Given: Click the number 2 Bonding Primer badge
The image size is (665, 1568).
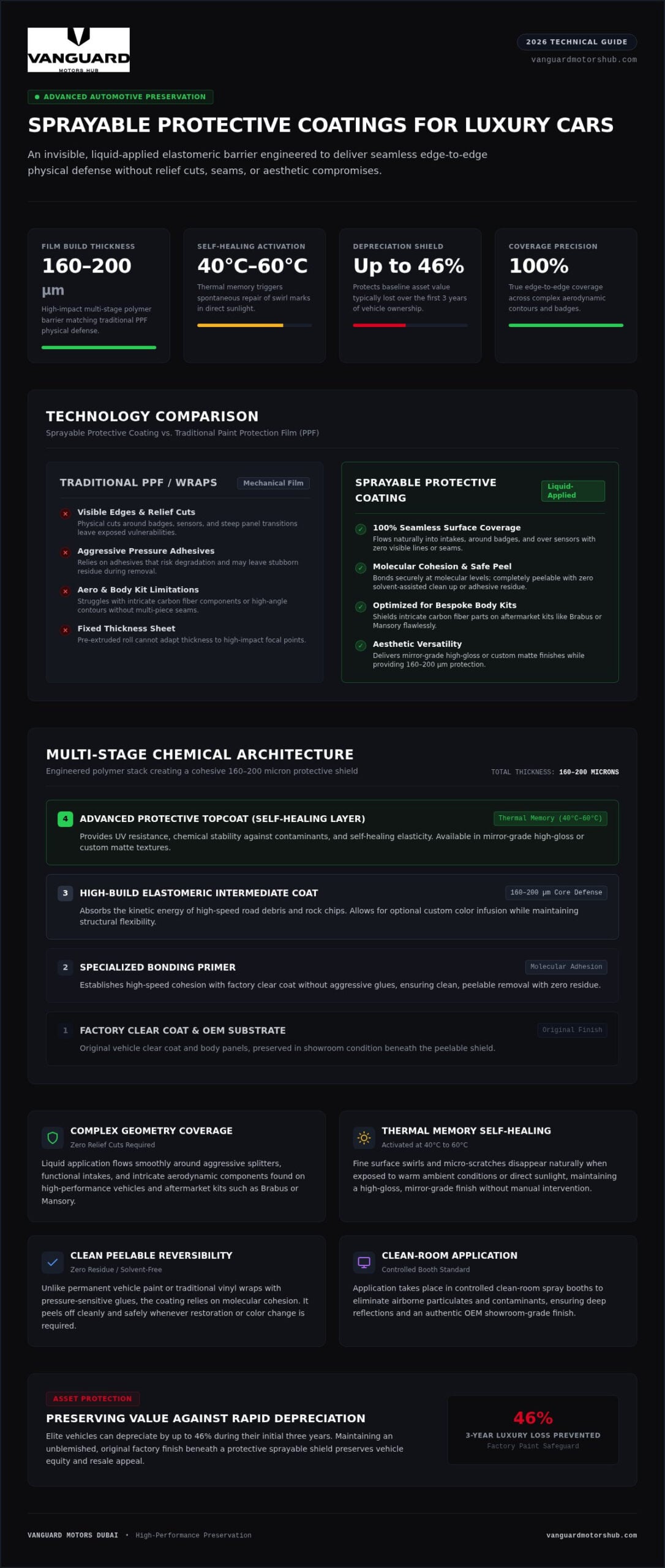Looking at the screenshot, I should click(x=66, y=967).
